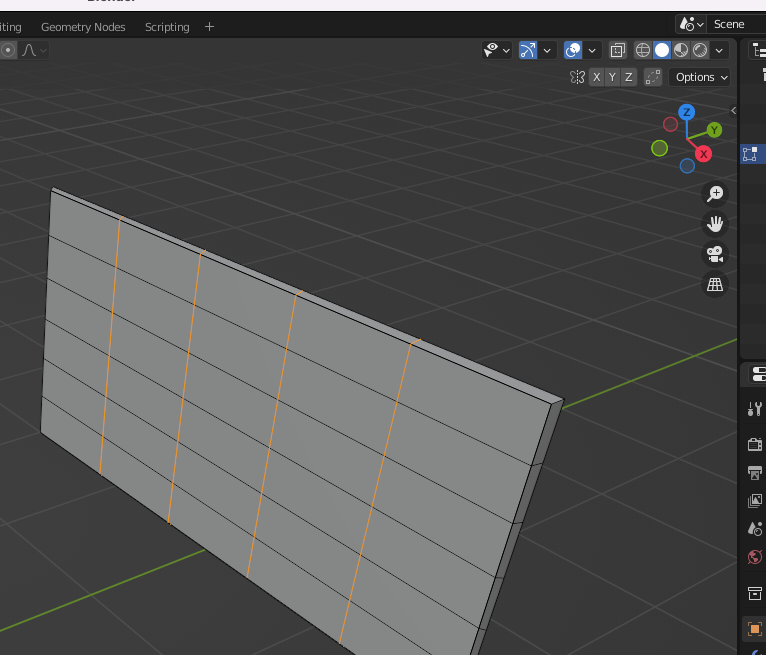This screenshot has width=766, height=655.
Task: Open the Scripting workspace tab
Action: coord(167,27)
